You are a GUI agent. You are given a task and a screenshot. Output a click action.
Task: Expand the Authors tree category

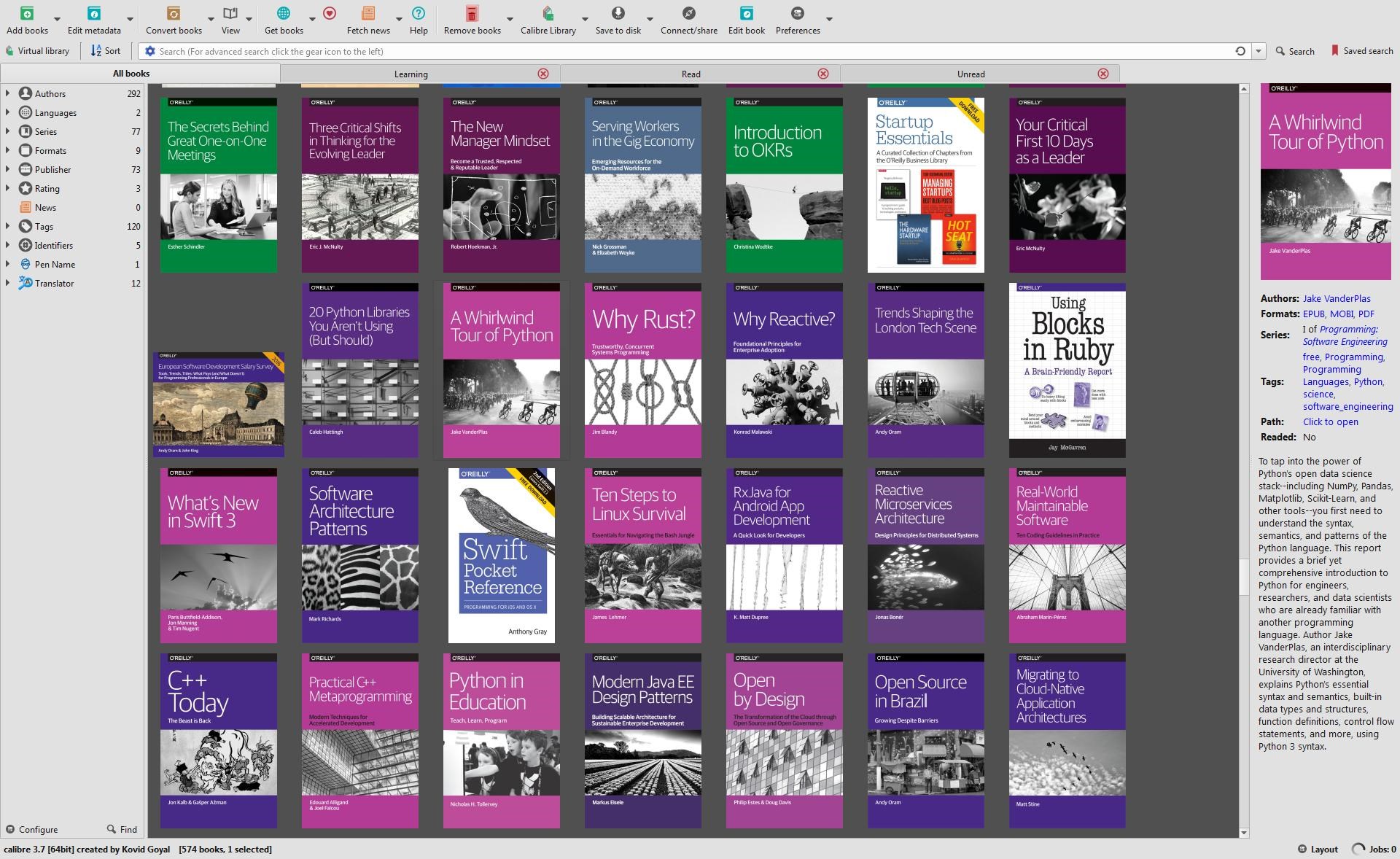[7, 93]
